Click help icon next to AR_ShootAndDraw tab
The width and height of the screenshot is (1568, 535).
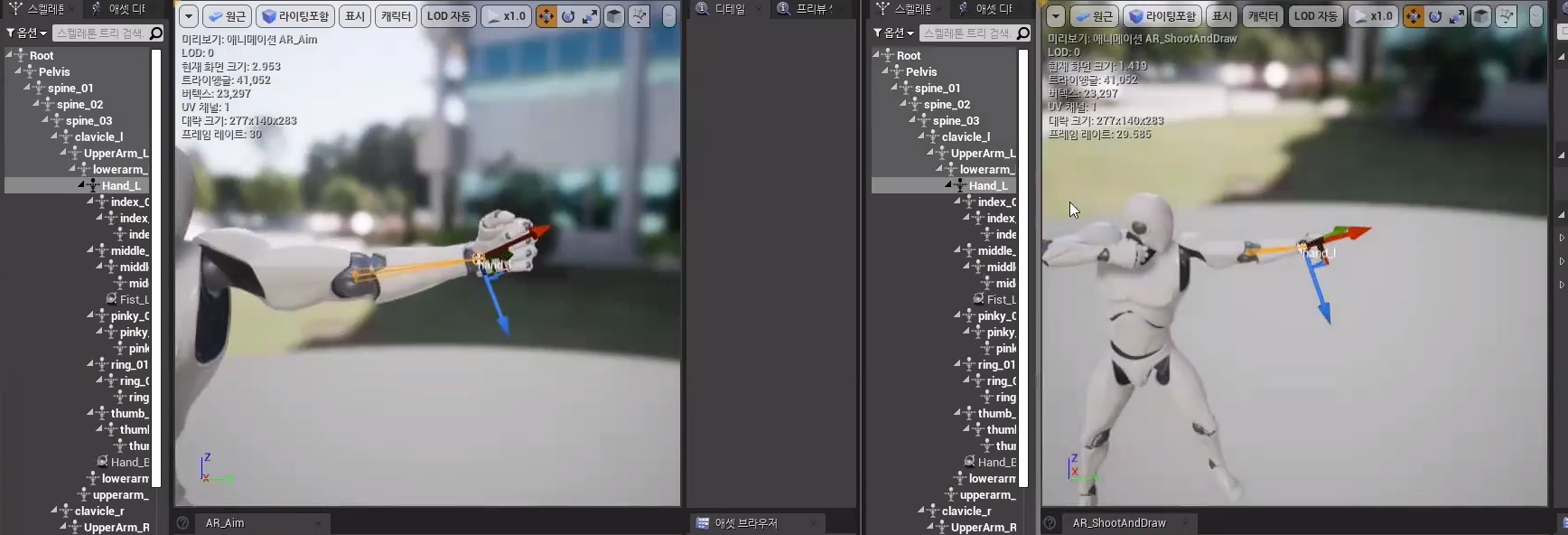[x=1050, y=523]
